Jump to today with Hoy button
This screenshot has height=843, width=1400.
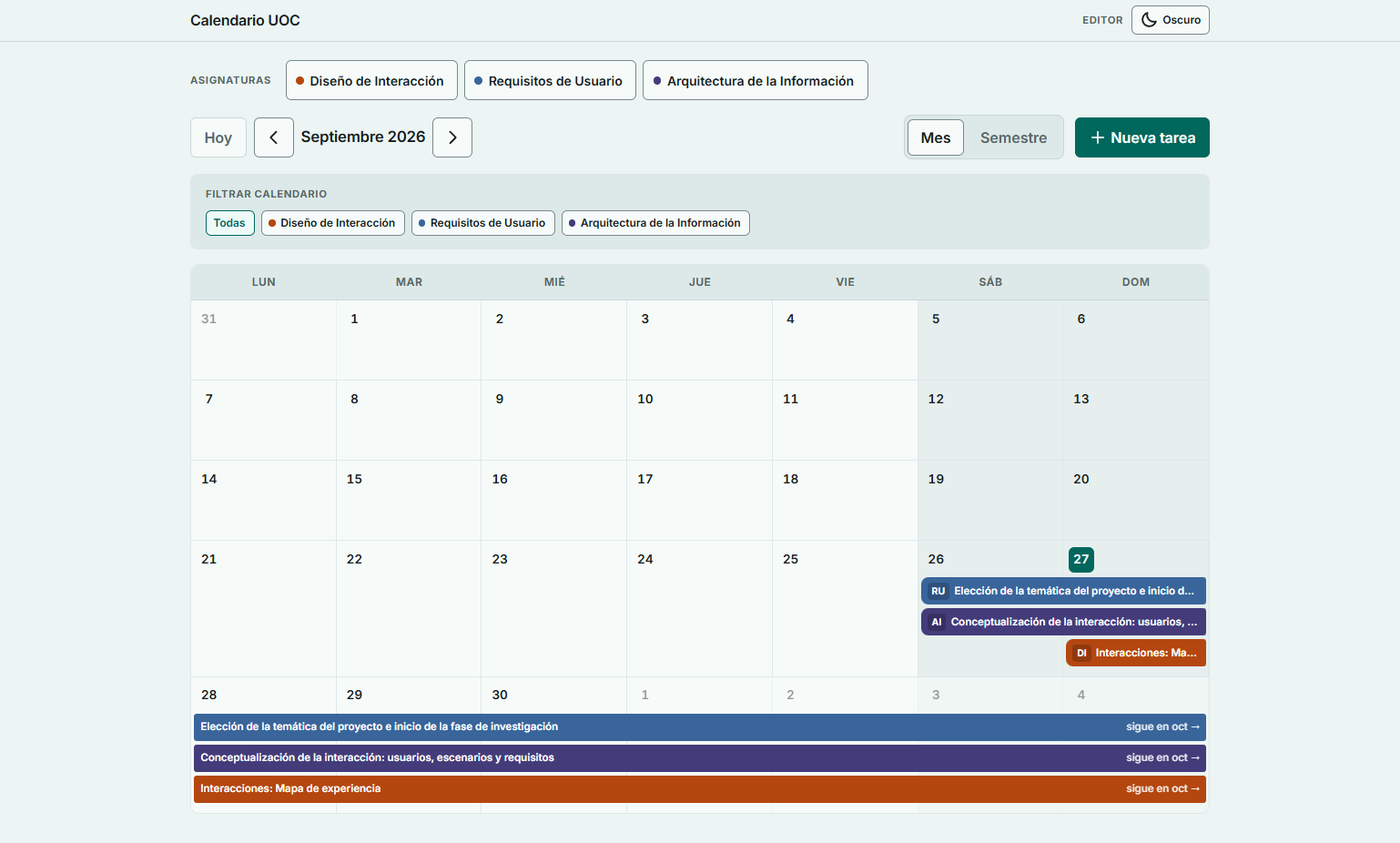pyautogui.click(x=218, y=137)
